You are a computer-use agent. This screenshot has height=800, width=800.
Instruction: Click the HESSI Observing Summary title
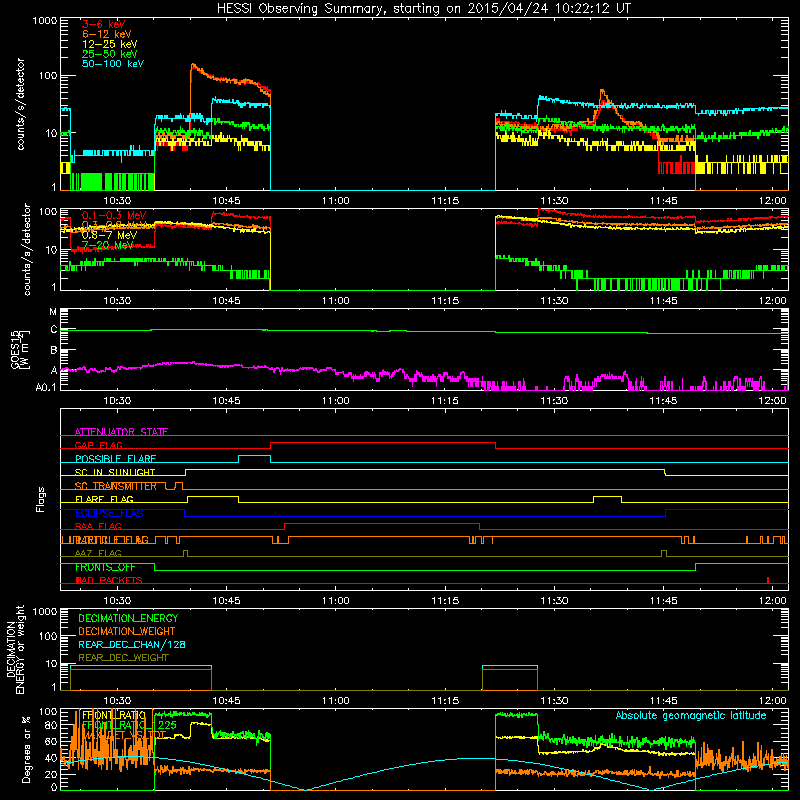coord(423,9)
